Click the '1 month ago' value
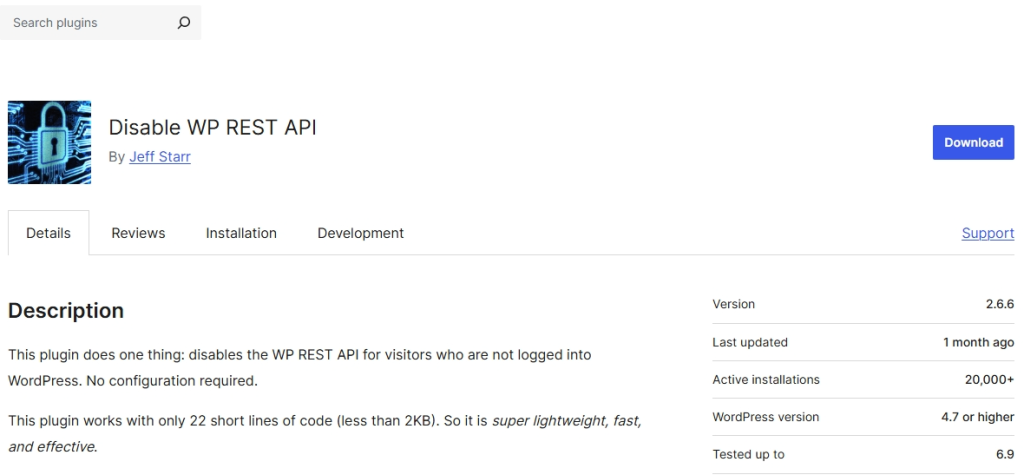The height and width of the screenshot is (475, 1024). click(x=978, y=342)
